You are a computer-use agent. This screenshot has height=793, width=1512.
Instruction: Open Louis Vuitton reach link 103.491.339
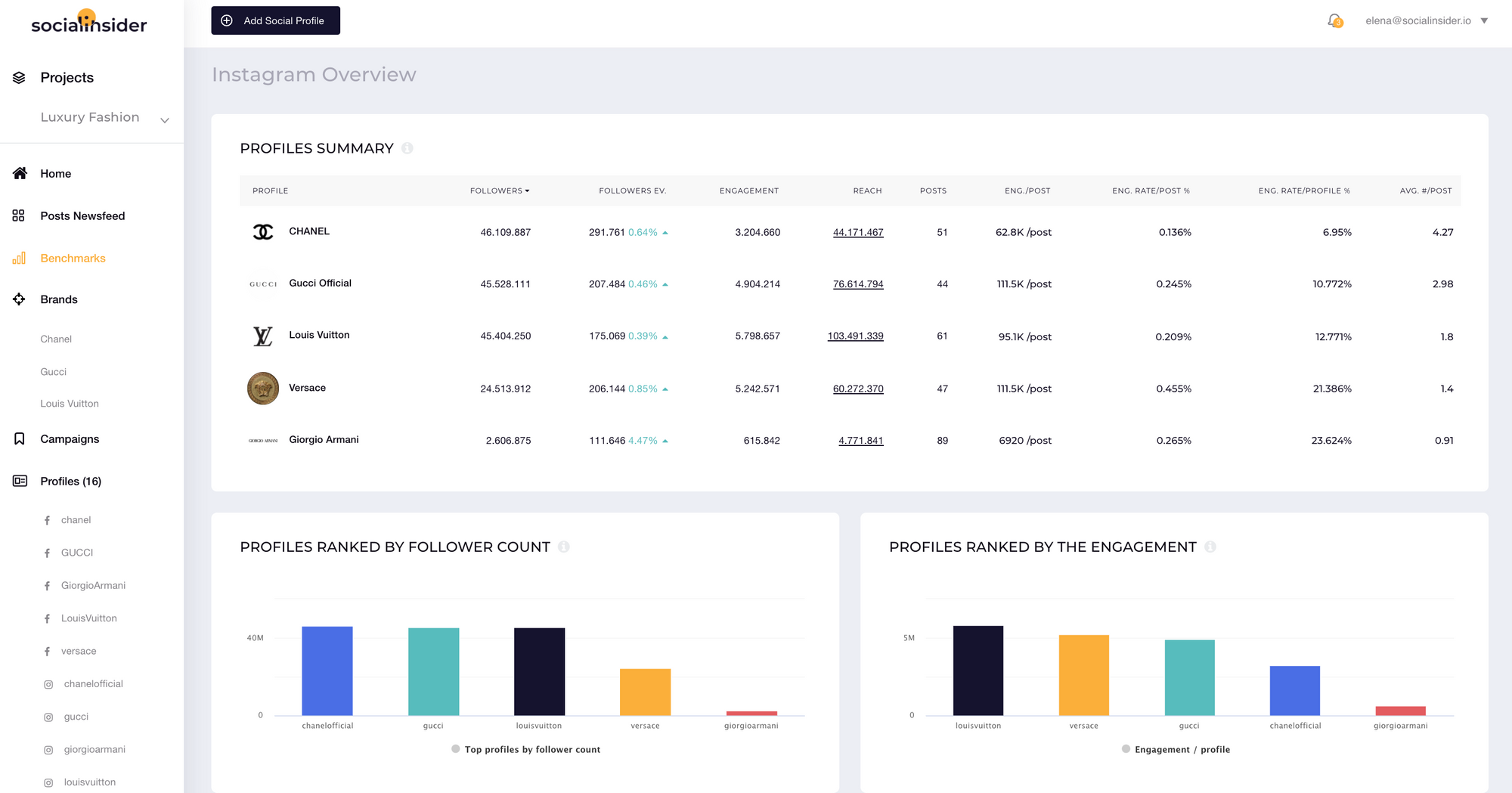pos(855,336)
